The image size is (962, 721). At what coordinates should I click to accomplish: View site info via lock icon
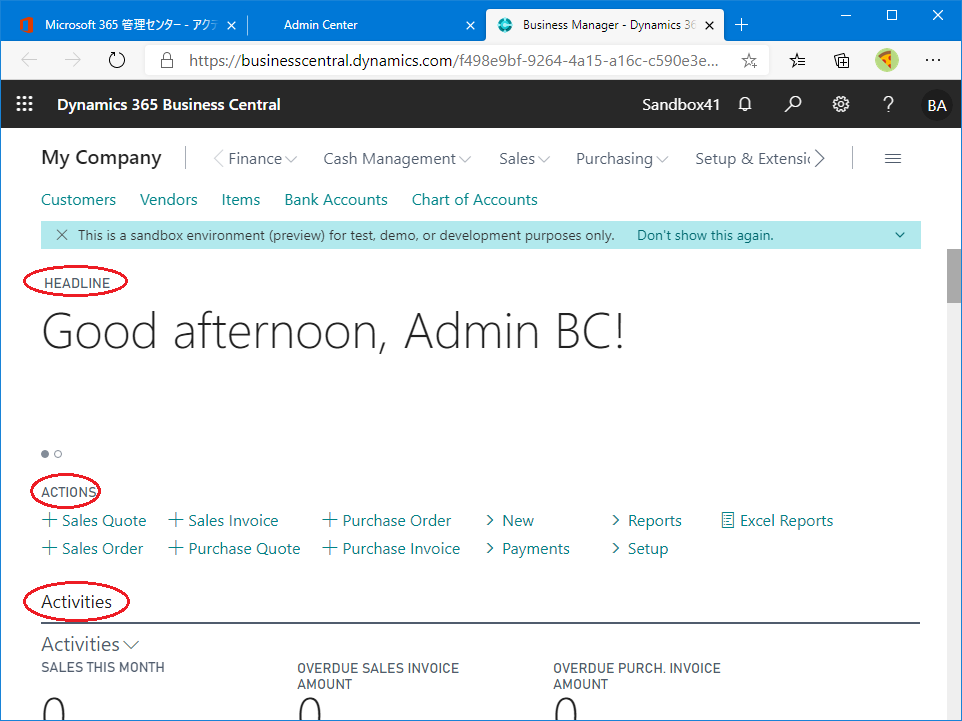[167, 60]
